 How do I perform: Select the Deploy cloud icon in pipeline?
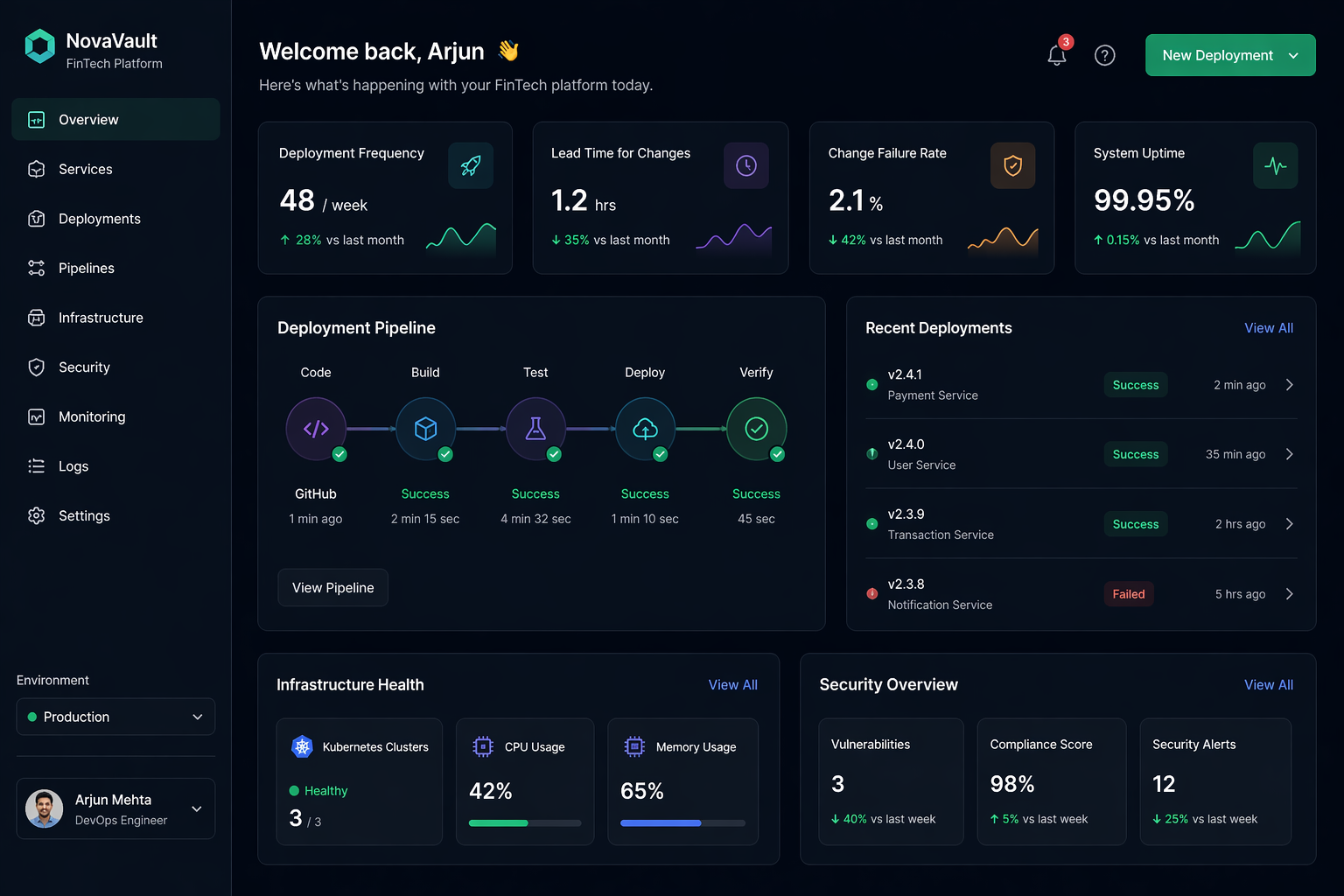[645, 429]
